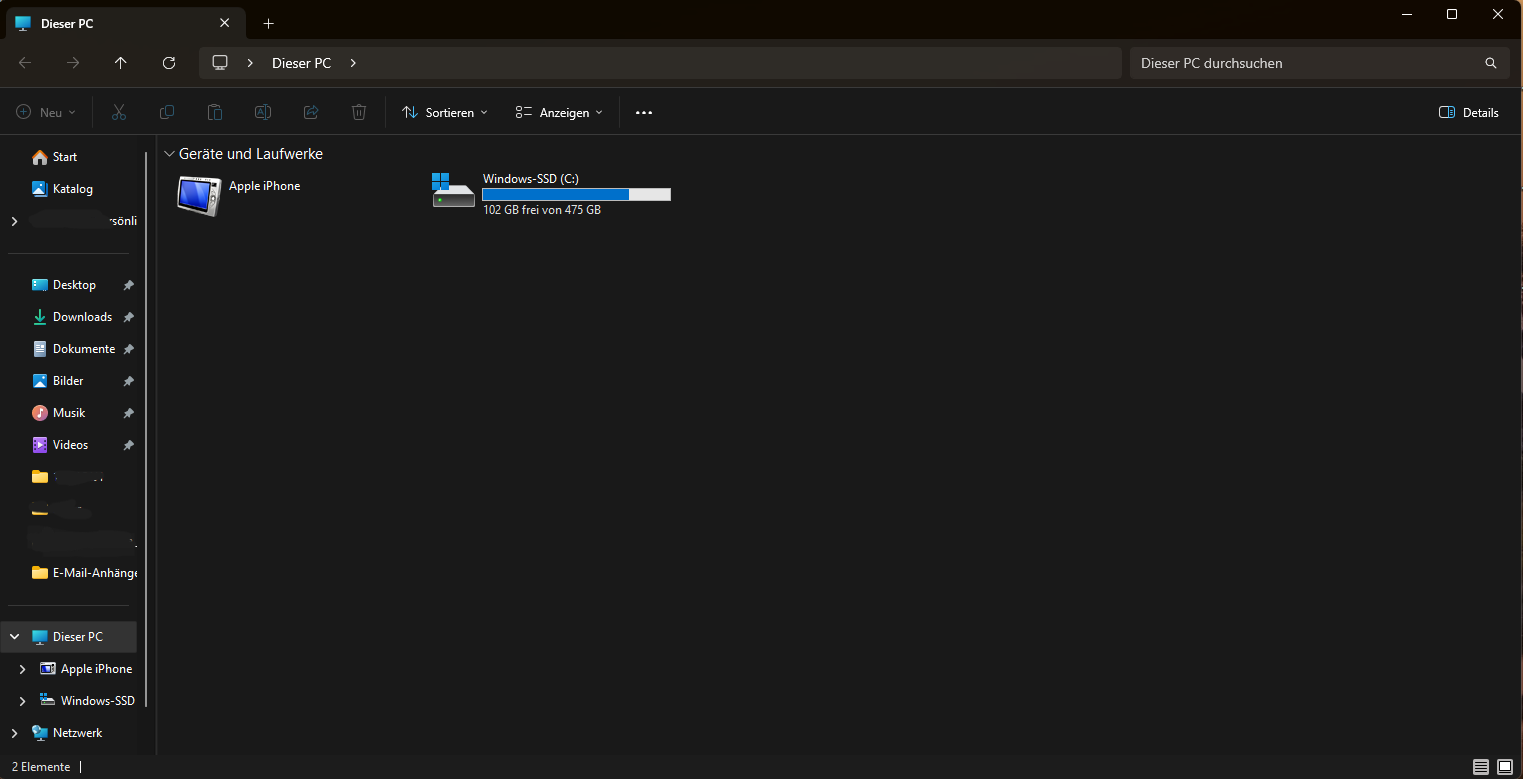Switch to large thumbnails view in status bar
The height and width of the screenshot is (779, 1523).
(x=1505, y=767)
